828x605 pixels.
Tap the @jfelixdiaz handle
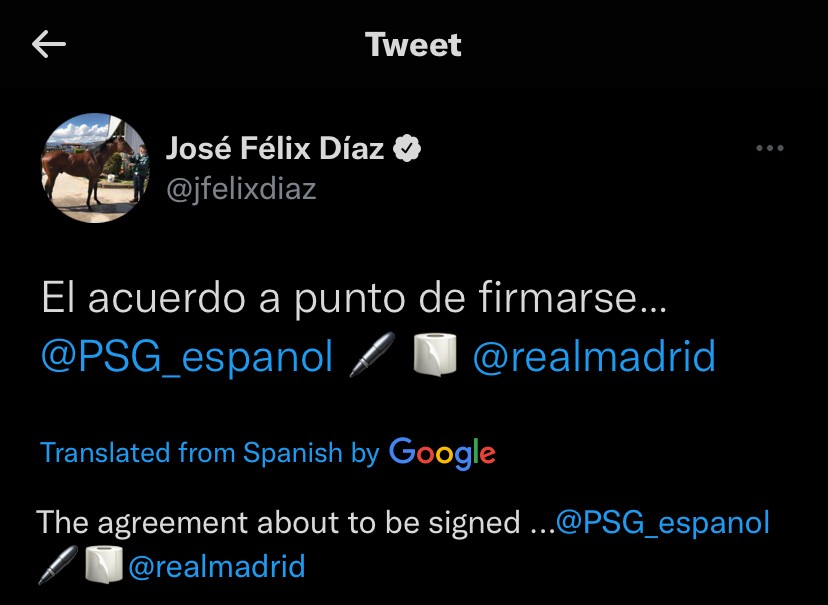click(x=240, y=188)
